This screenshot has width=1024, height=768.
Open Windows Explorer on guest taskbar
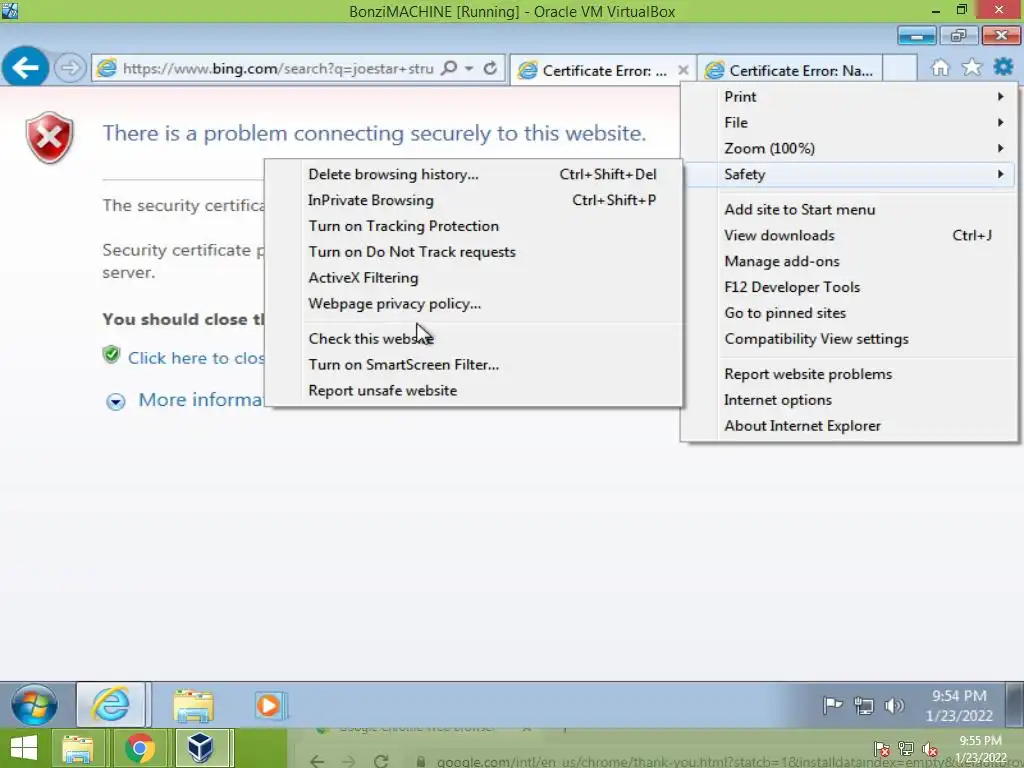tap(193, 706)
